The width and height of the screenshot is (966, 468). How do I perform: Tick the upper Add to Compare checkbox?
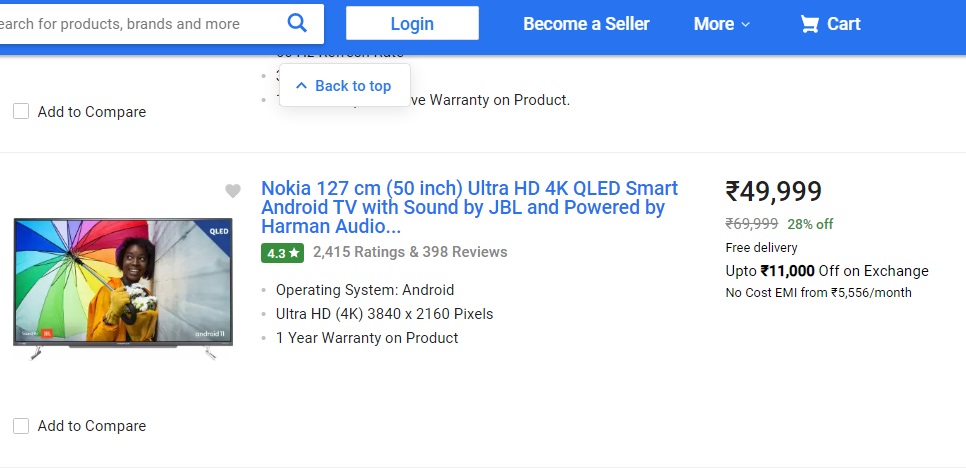click(x=21, y=112)
